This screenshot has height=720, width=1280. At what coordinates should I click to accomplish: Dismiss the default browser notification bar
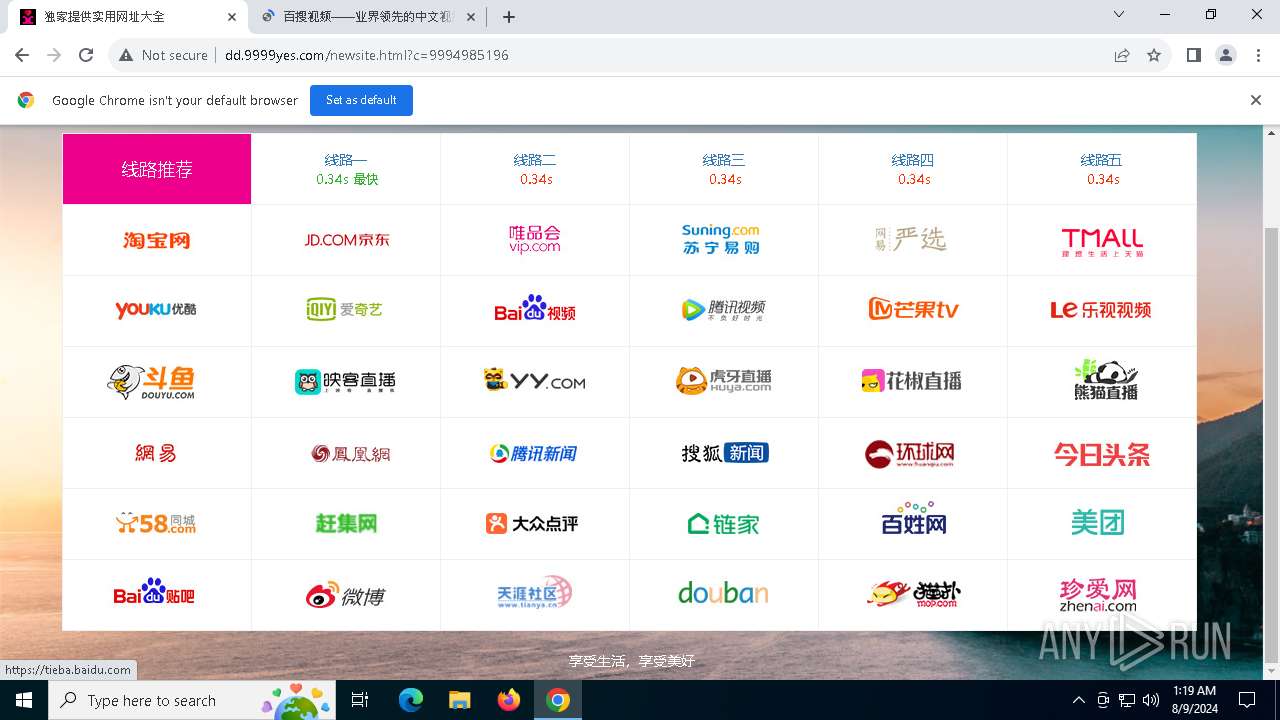tap(1255, 100)
